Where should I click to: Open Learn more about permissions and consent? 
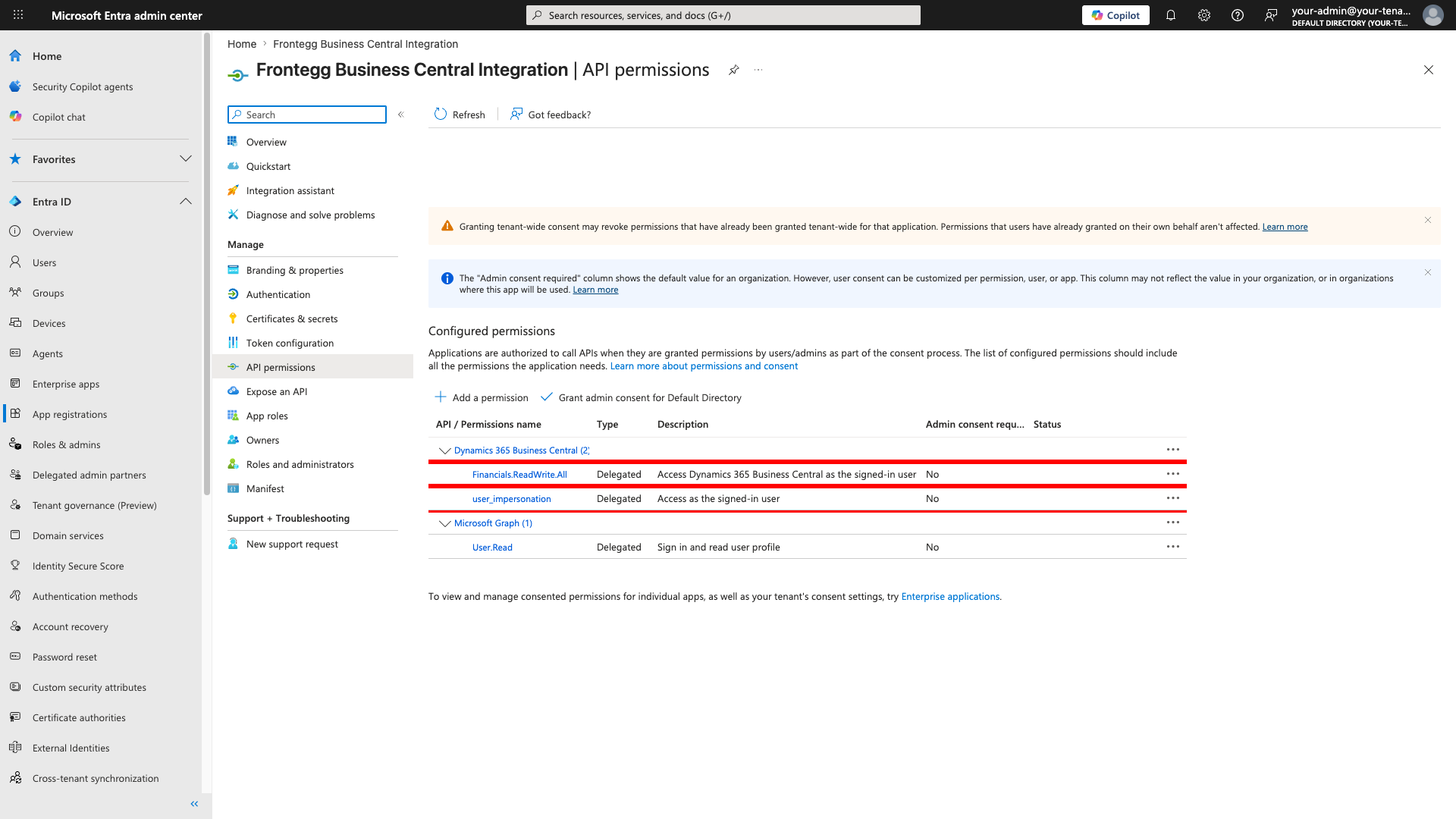click(704, 366)
